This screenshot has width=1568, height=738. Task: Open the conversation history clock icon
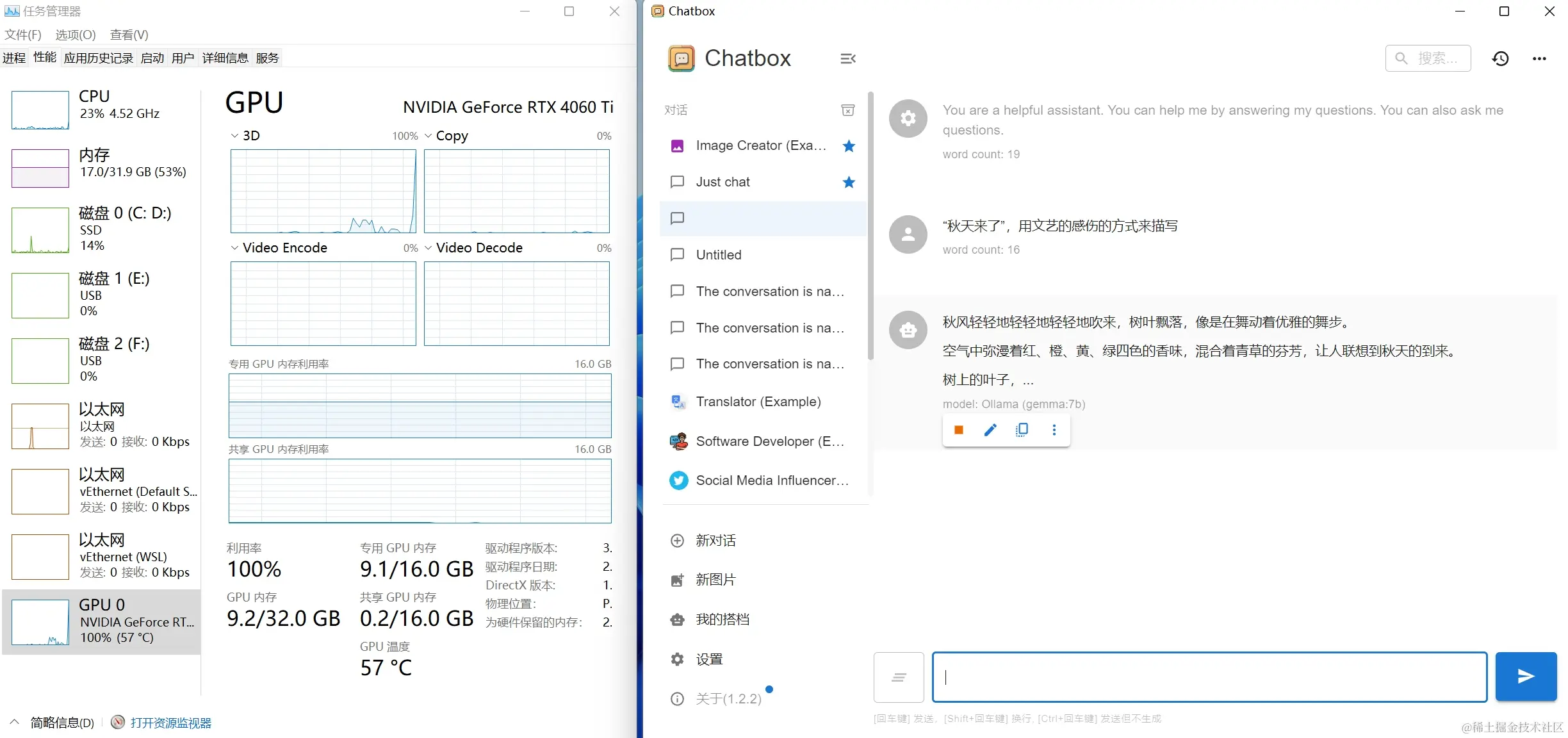click(x=1501, y=59)
